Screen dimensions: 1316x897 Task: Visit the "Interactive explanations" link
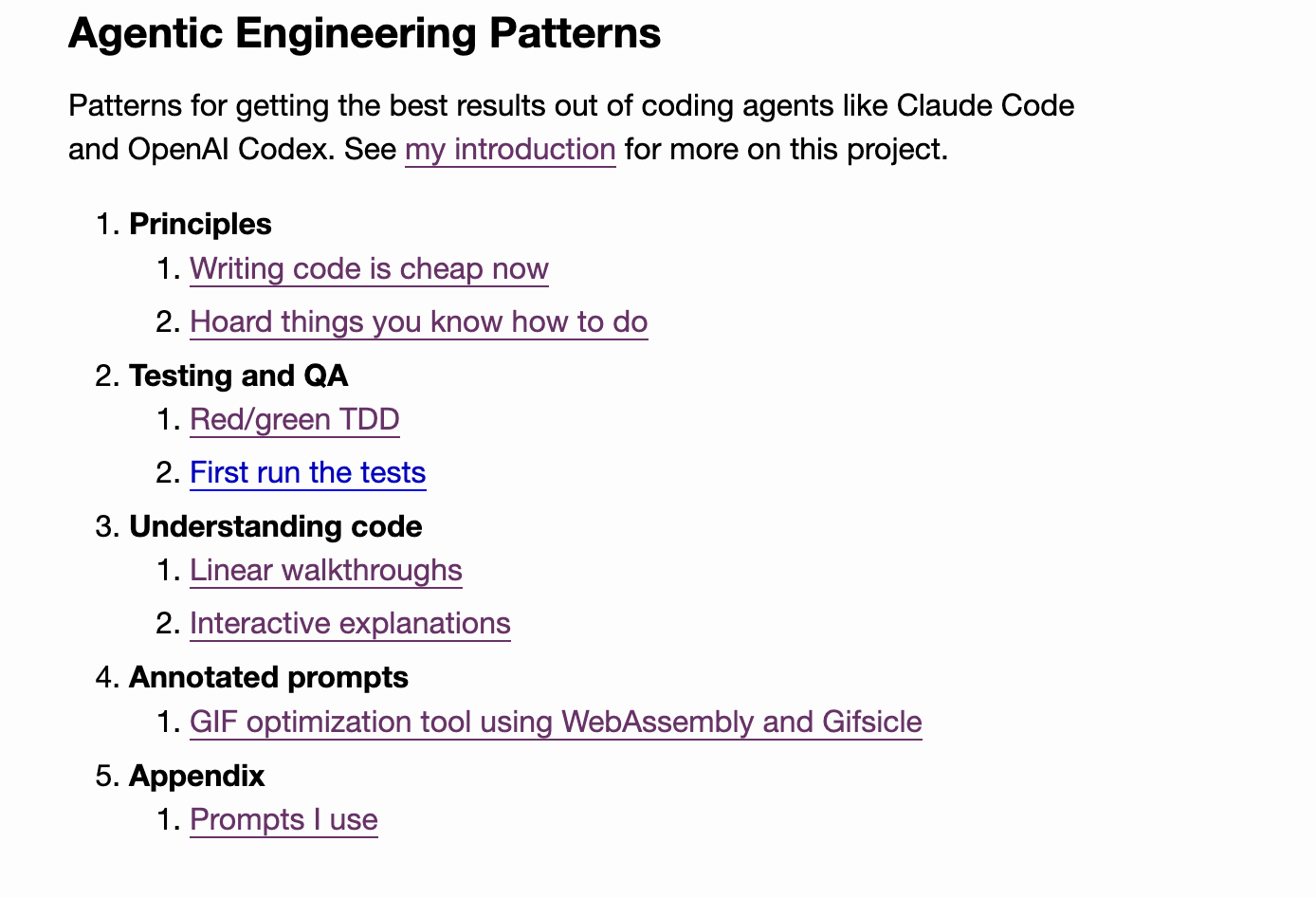click(x=350, y=624)
